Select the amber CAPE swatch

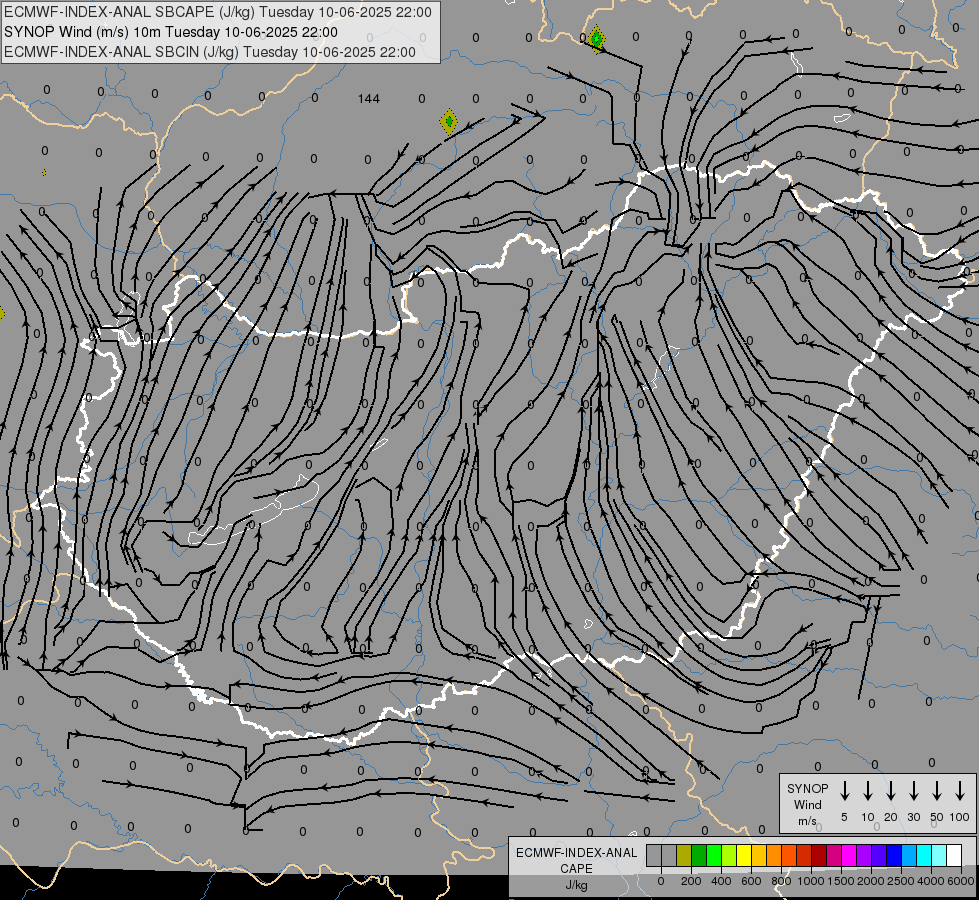pos(759,855)
